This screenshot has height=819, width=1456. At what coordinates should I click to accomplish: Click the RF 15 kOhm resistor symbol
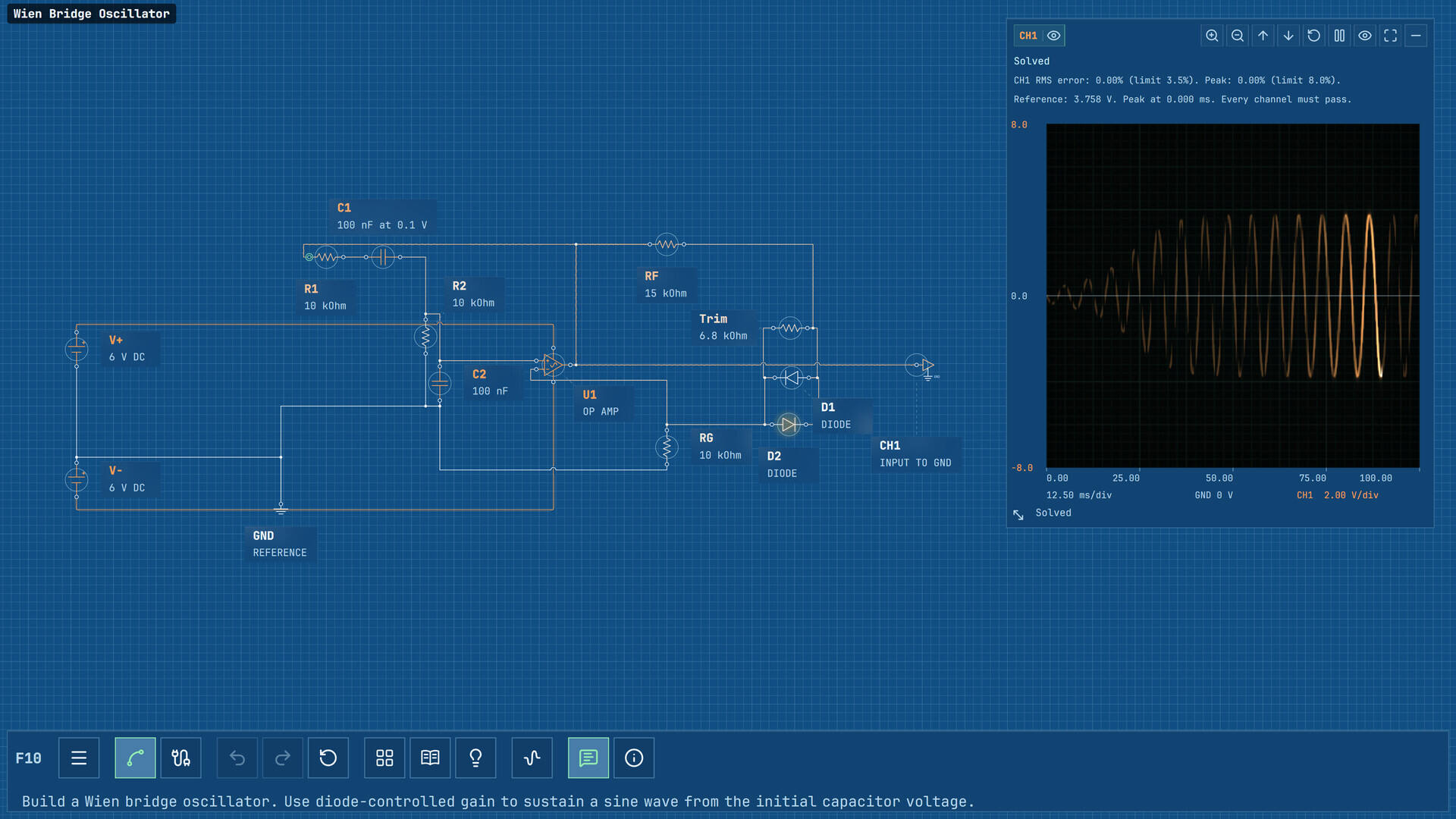point(667,244)
